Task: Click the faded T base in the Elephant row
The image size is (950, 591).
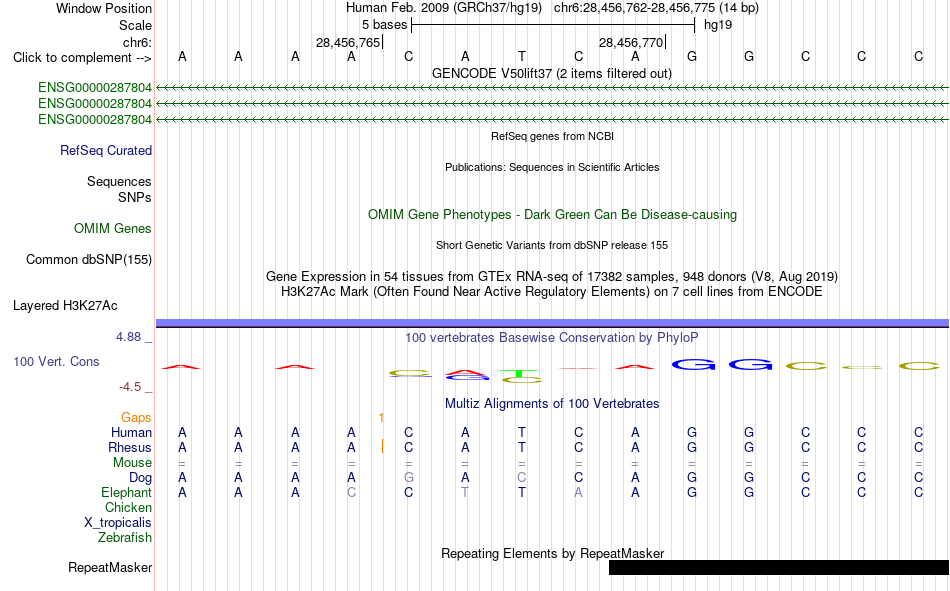Action: click(x=465, y=492)
